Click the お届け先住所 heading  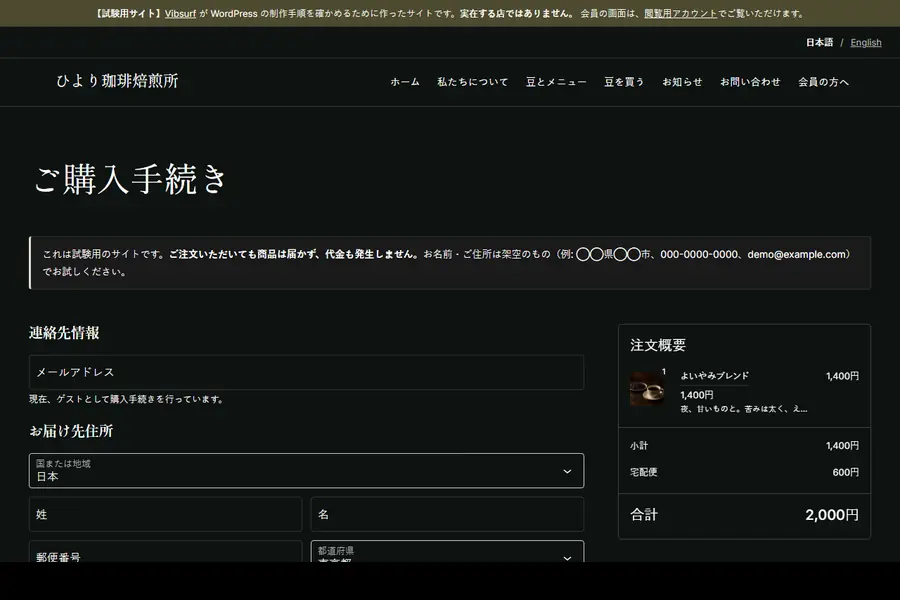pyautogui.click(x=71, y=431)
